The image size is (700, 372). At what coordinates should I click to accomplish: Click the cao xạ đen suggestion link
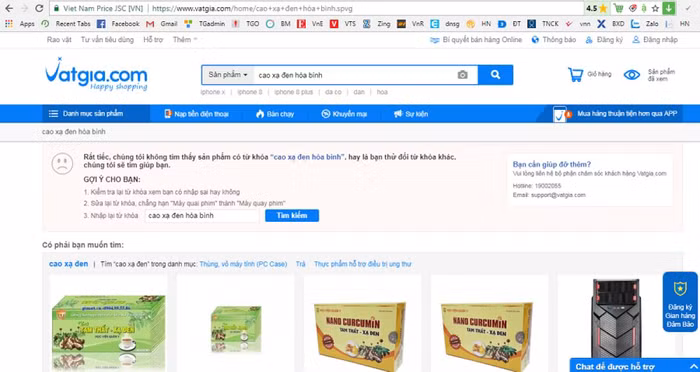(x=69, y=264)
